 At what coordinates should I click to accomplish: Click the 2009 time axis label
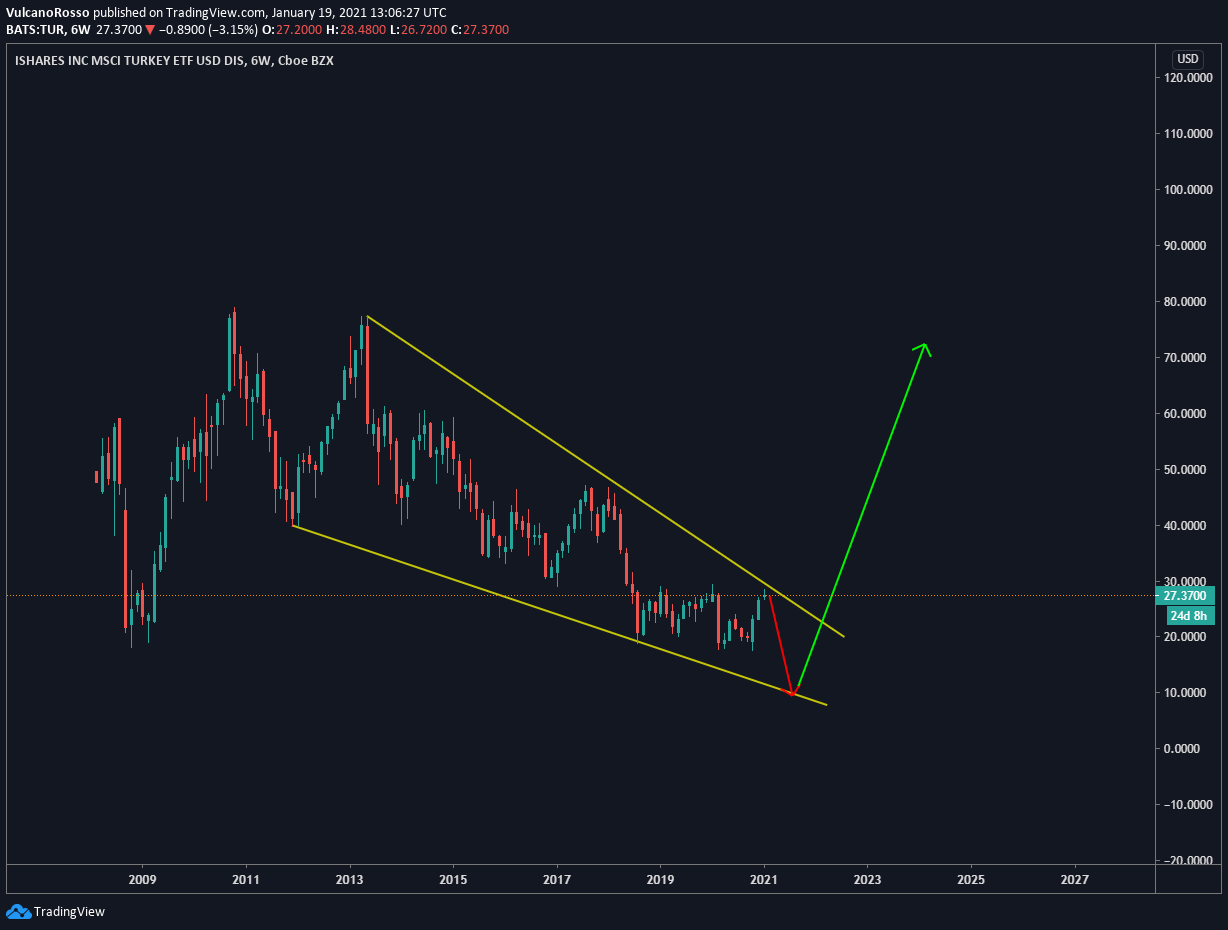pos(143,880)
